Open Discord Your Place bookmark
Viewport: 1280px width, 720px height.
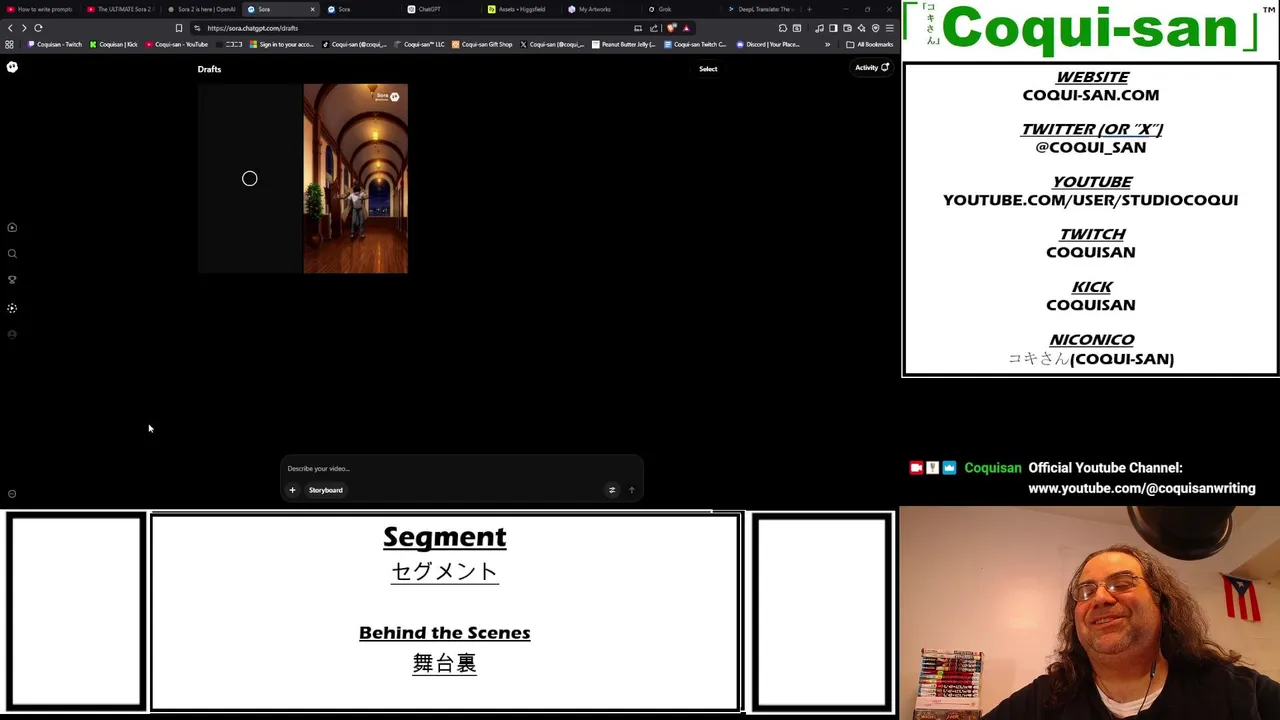point(769,44)
